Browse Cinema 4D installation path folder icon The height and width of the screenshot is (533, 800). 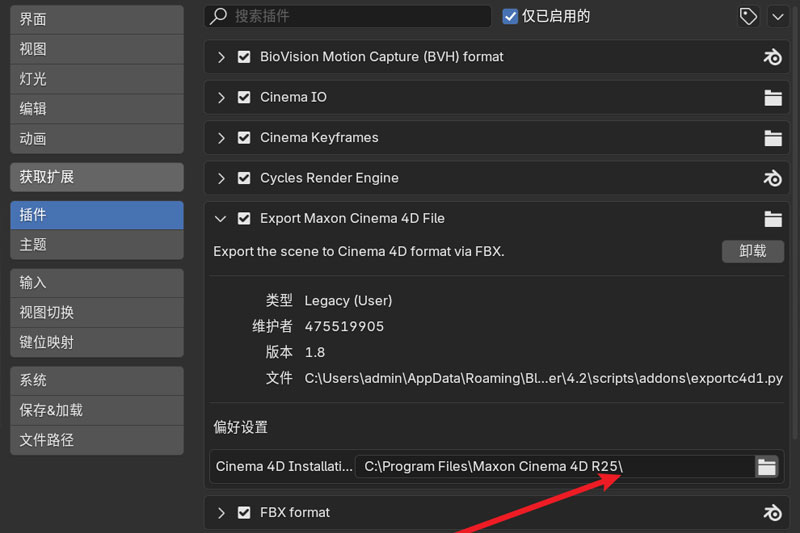[766, 467]
